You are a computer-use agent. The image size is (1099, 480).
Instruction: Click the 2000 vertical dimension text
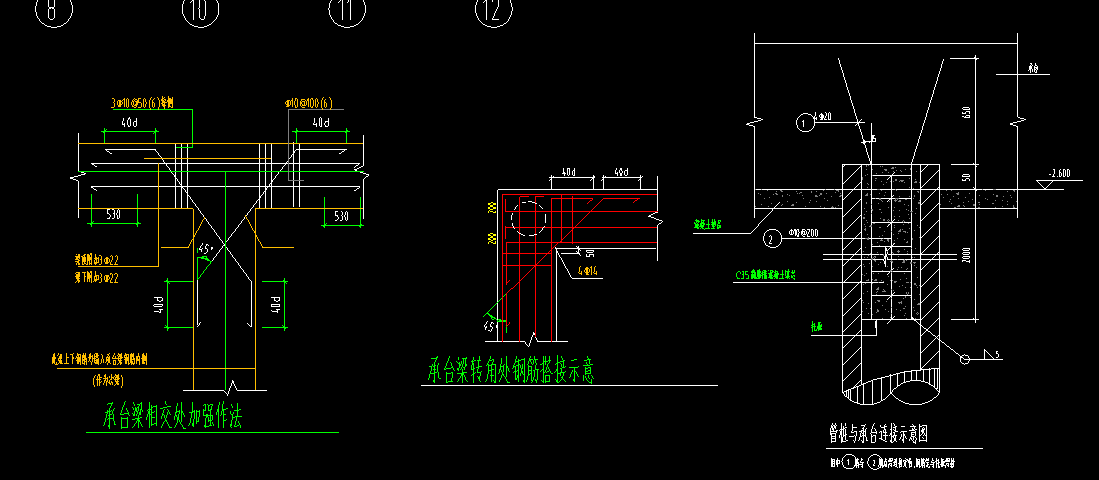(x=967, y=256)
